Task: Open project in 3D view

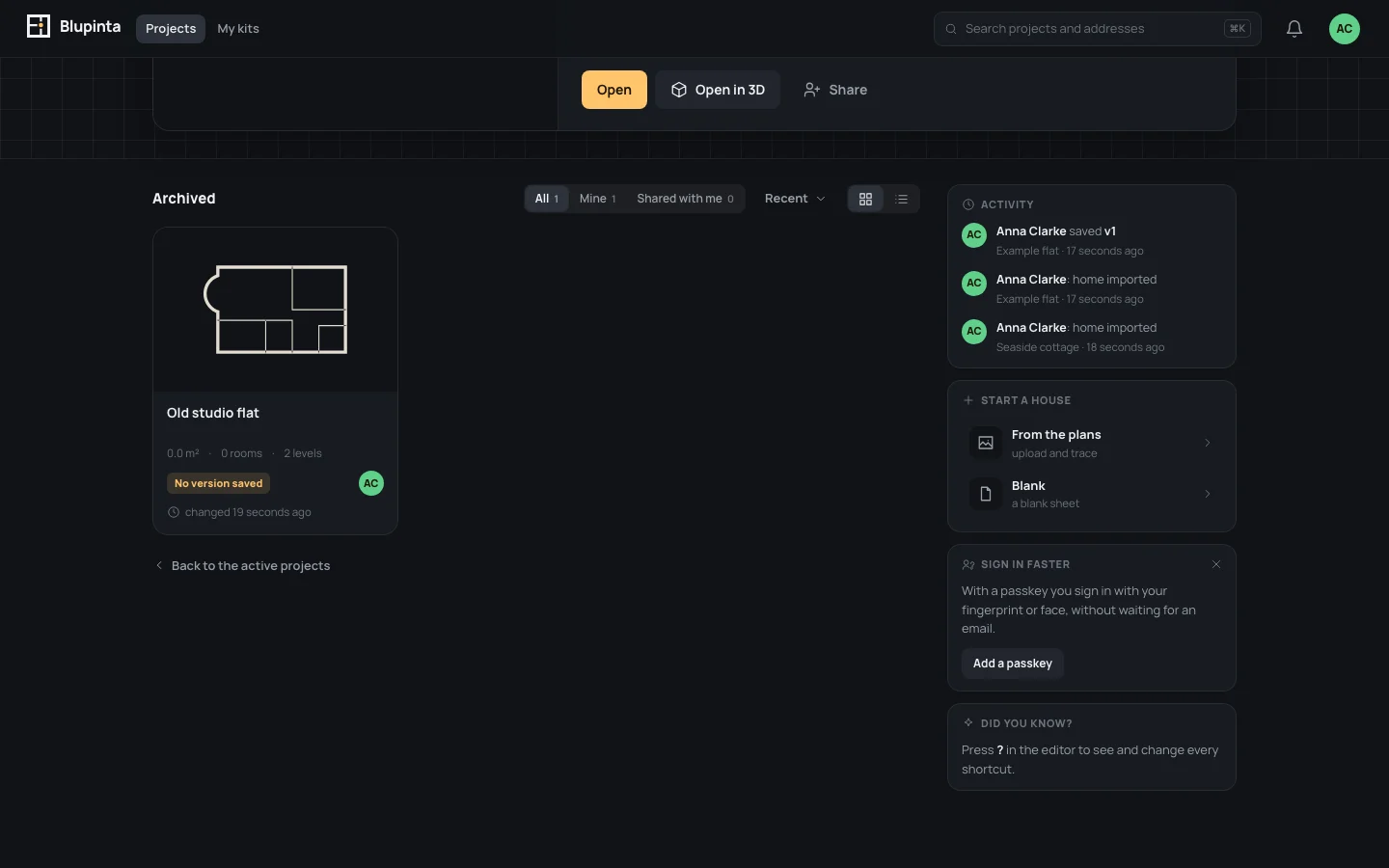Action: 718,90
